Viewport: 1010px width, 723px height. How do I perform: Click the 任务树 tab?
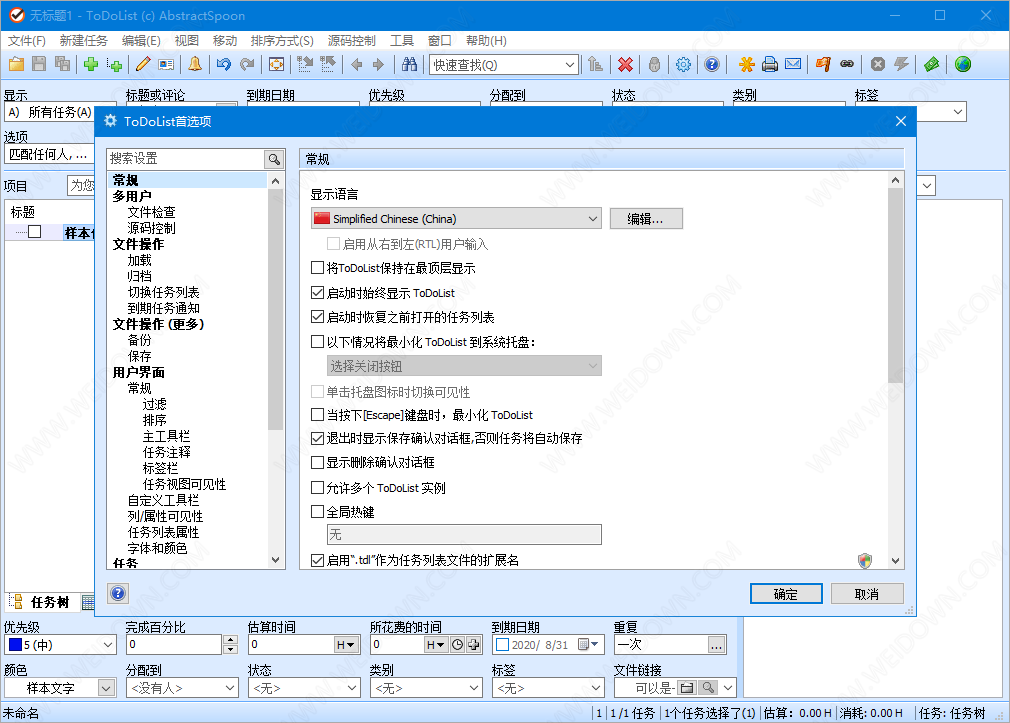coord(43,602)
